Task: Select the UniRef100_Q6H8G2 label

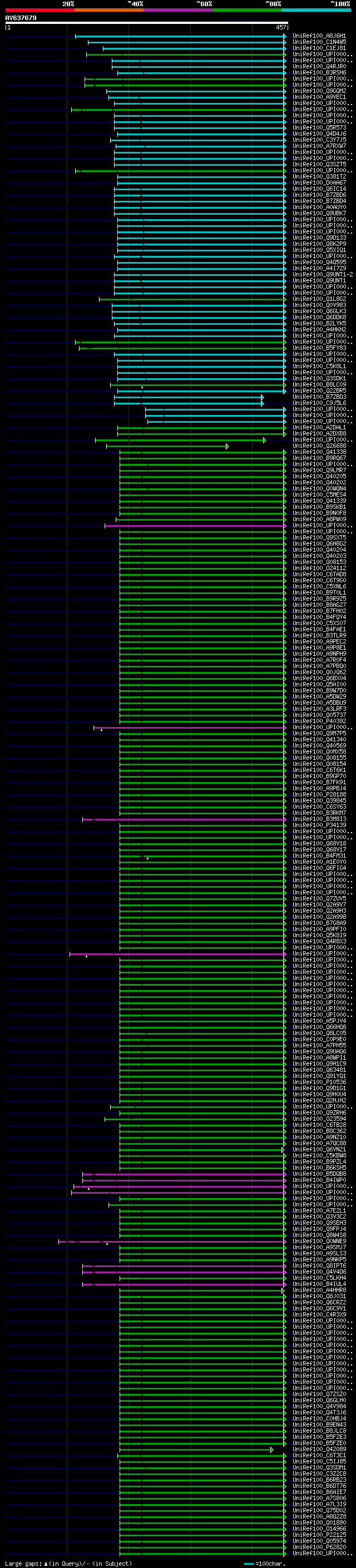Action: [x=319, y=543]
